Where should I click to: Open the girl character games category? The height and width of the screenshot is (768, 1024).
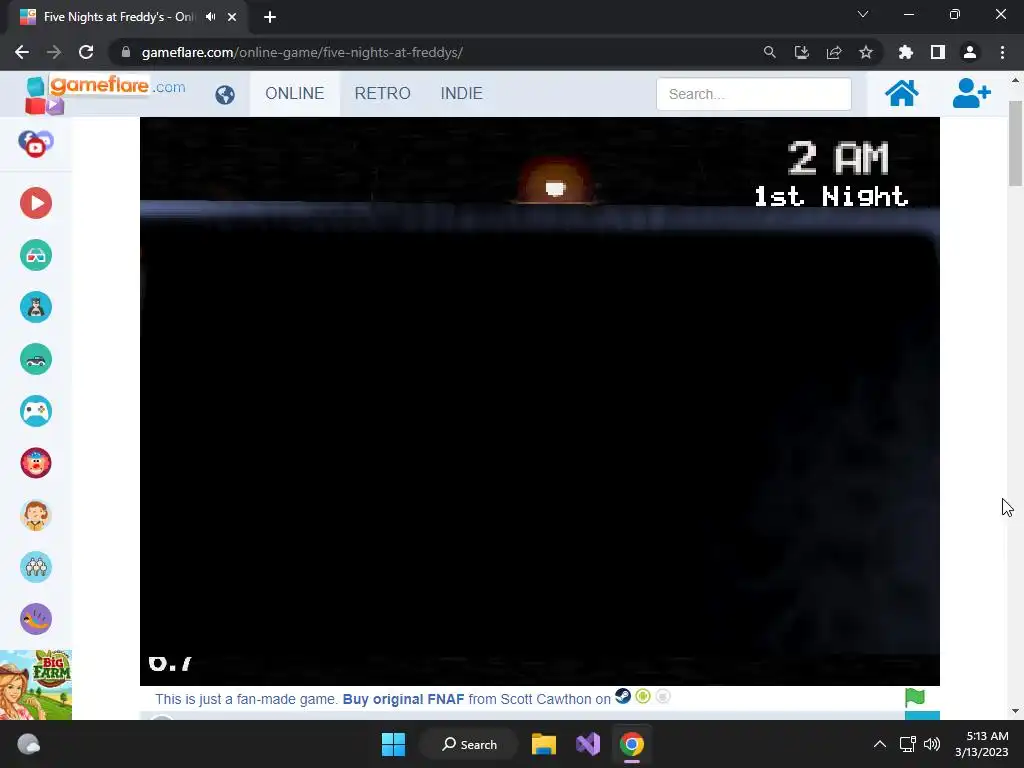[x=36, y=515]
